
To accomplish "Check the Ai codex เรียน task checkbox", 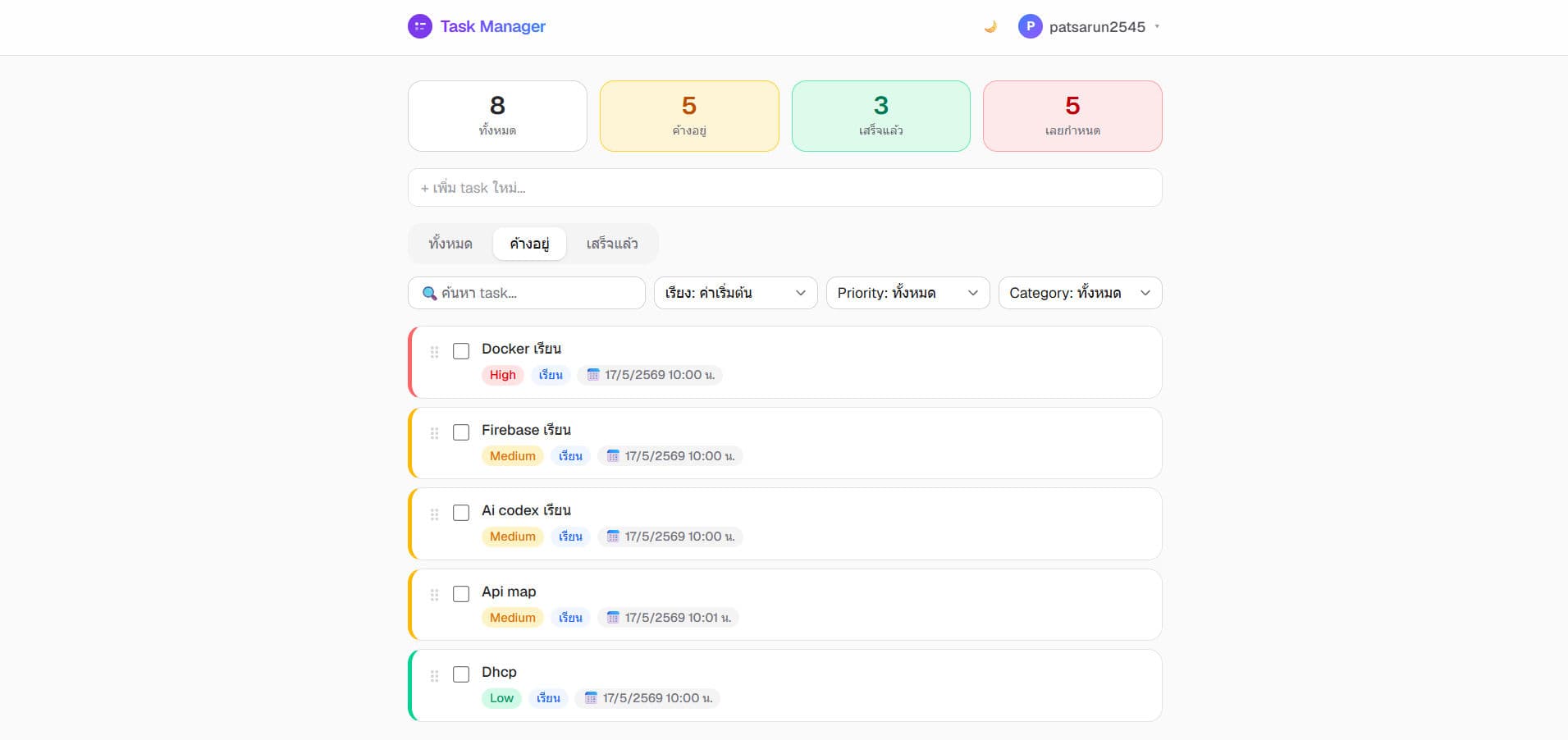I will pyautogui.click(x=461, y=513).
